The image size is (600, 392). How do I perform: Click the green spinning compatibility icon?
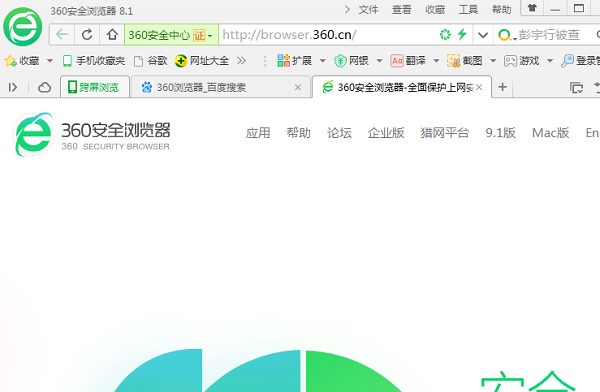click(445, 35)
